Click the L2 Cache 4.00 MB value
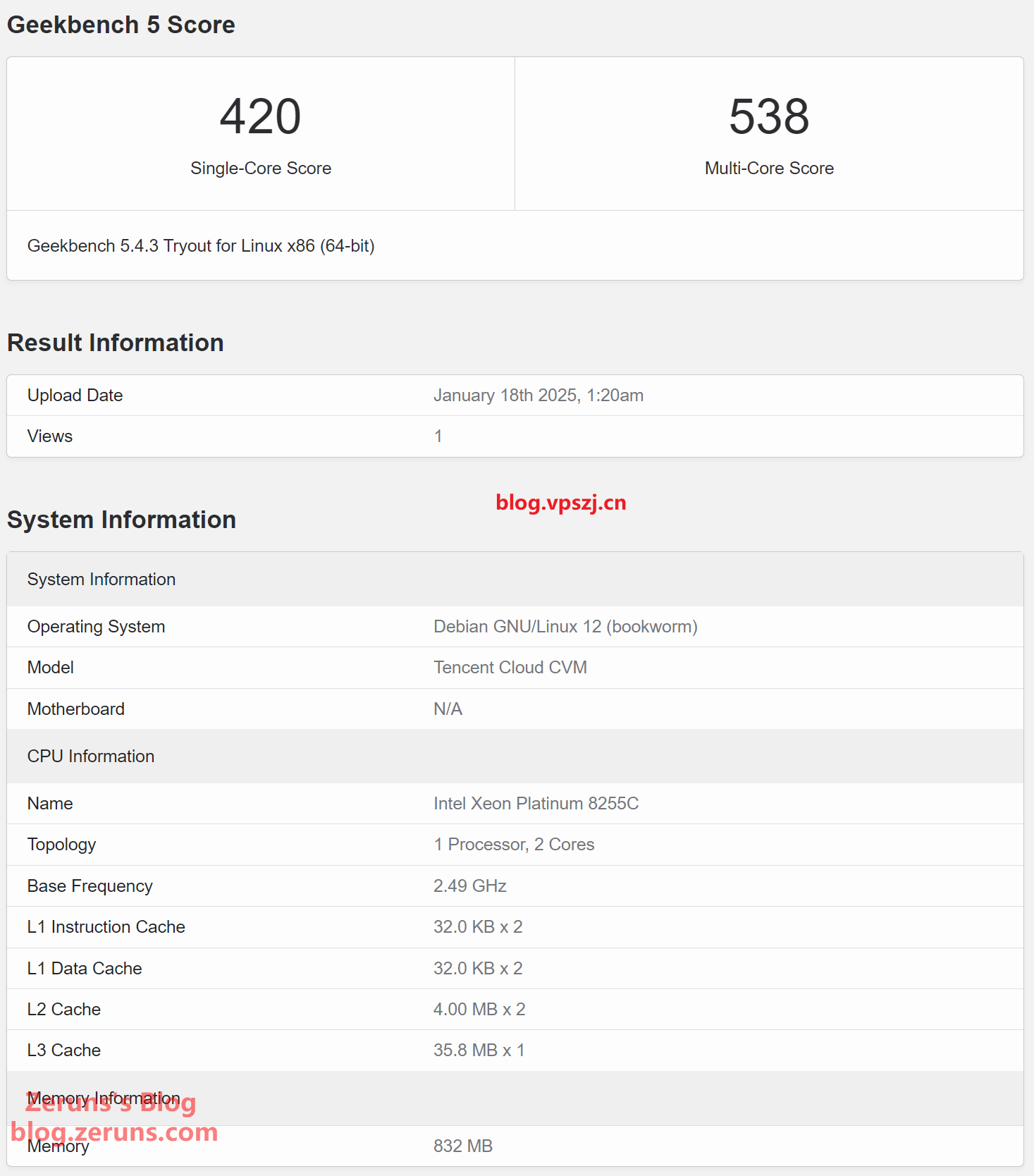1034x1176 pixels. click(x=479, y=1010)
